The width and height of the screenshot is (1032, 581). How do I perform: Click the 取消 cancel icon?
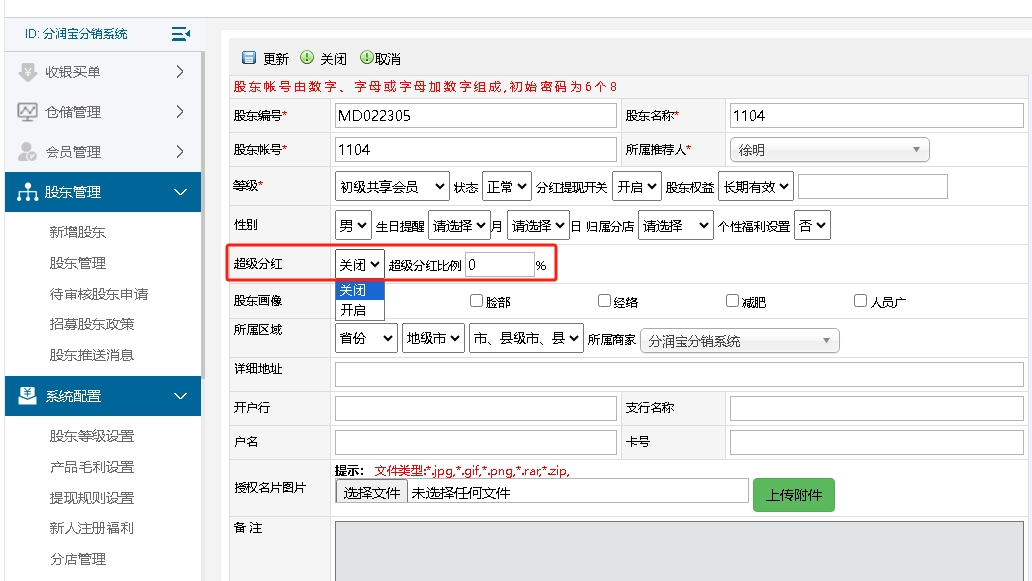click(362, 58)
